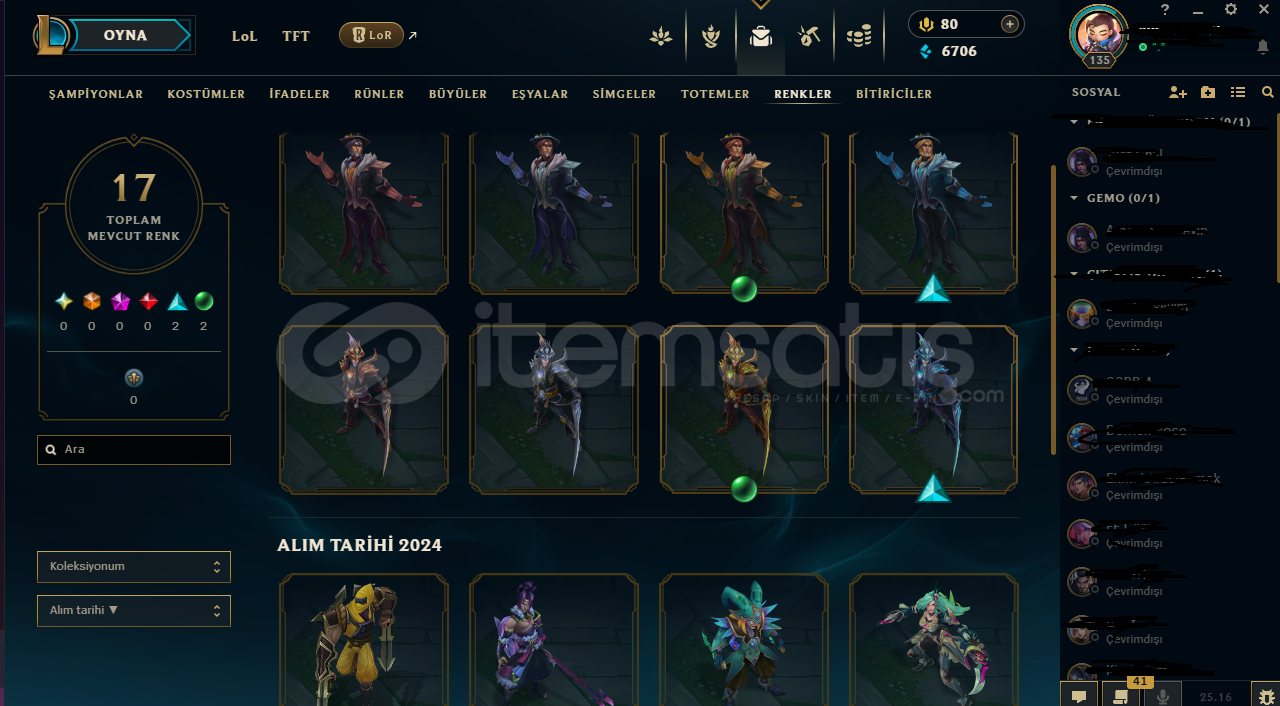Open the Alım tarihi sort dropdown
1280x706 pixels.
(134, 611)
